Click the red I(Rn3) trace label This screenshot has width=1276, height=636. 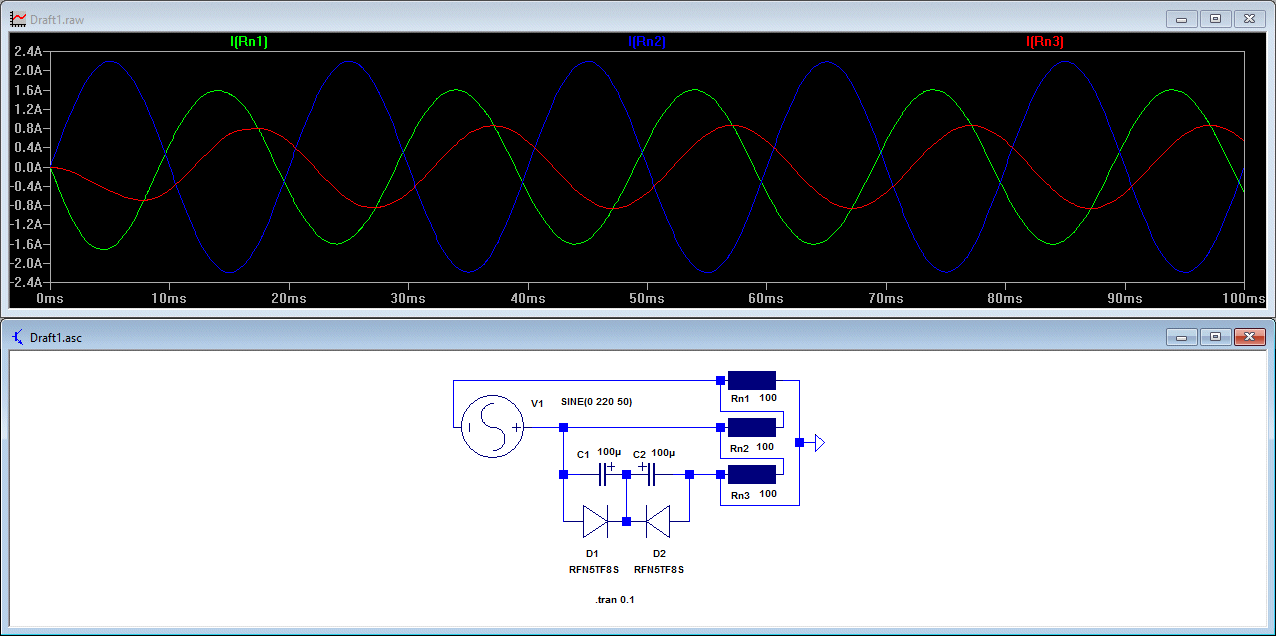coord(1045,42)
